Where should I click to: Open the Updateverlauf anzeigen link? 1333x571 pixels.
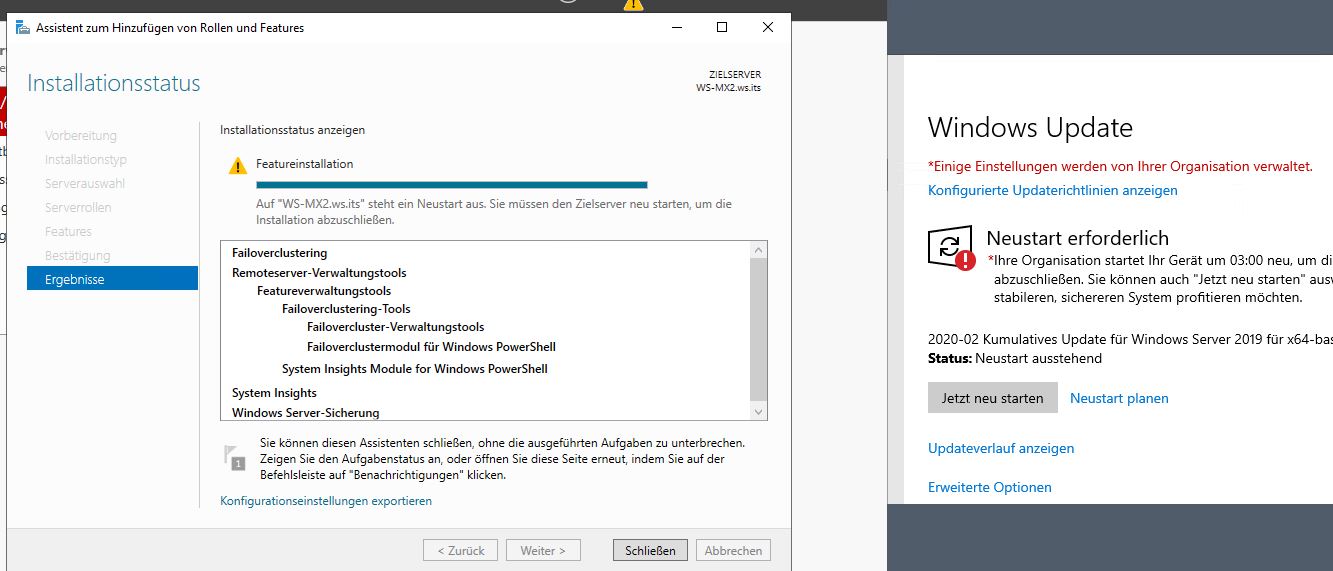click(1001, 448)
